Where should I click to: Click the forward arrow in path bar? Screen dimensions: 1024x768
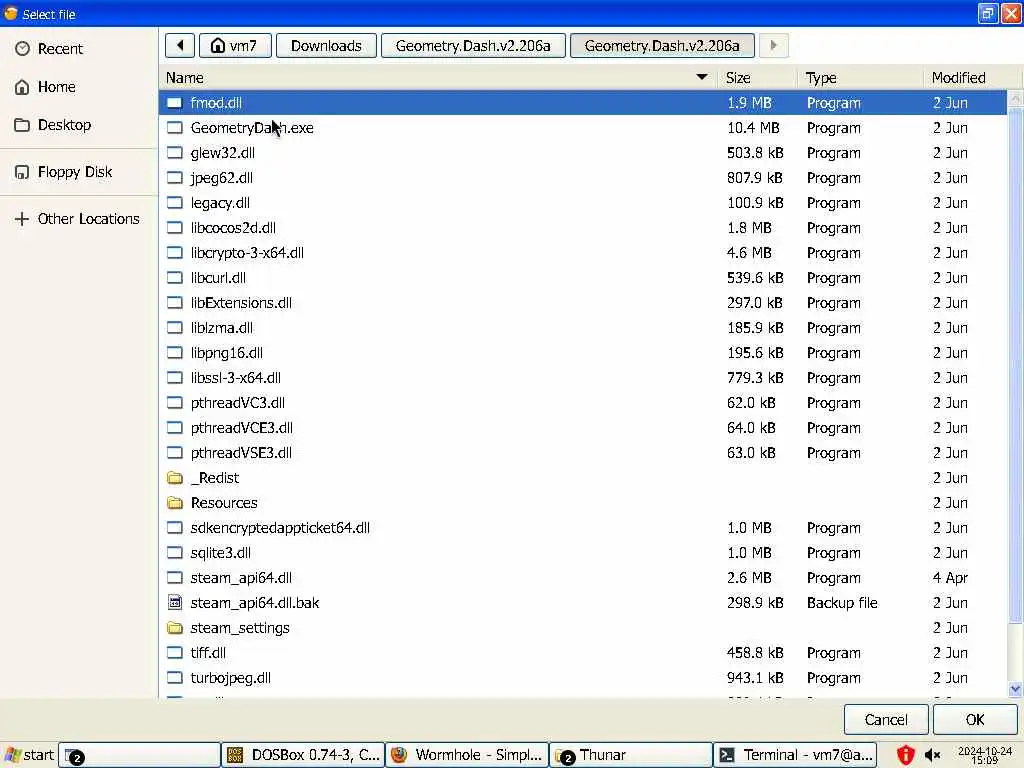774,46
